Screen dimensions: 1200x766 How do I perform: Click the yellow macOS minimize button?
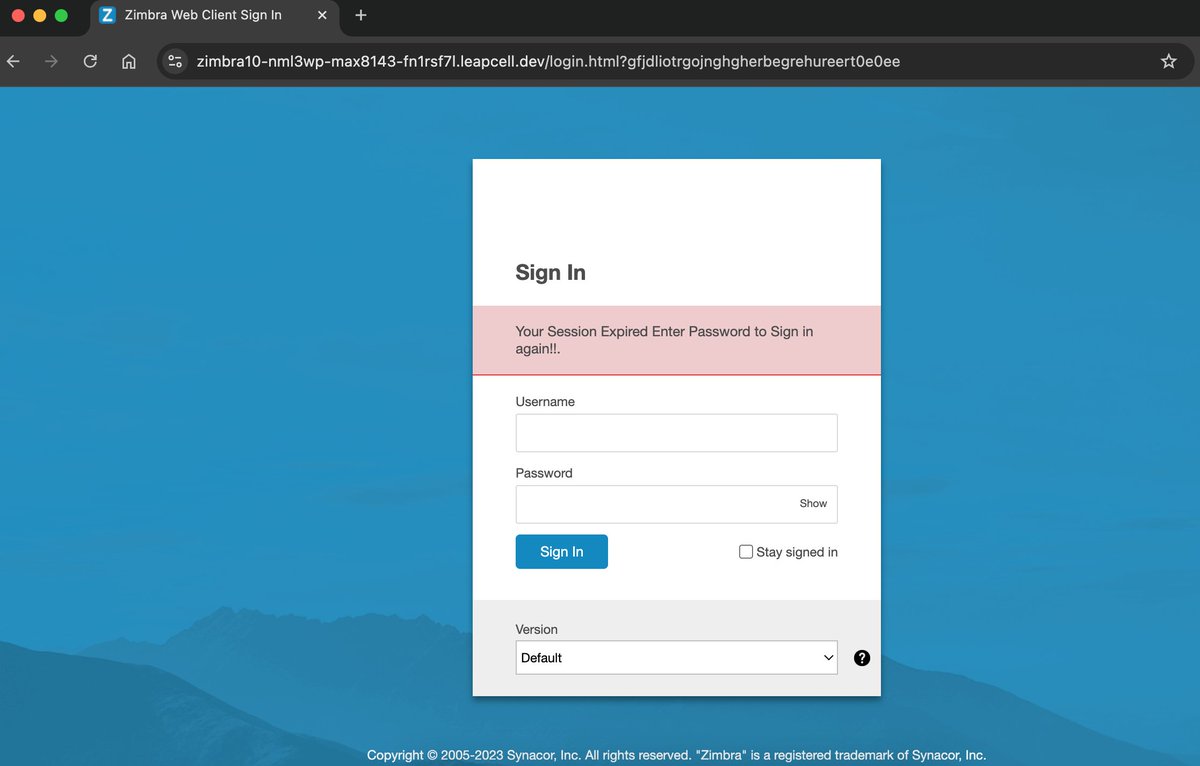[40, 15]
